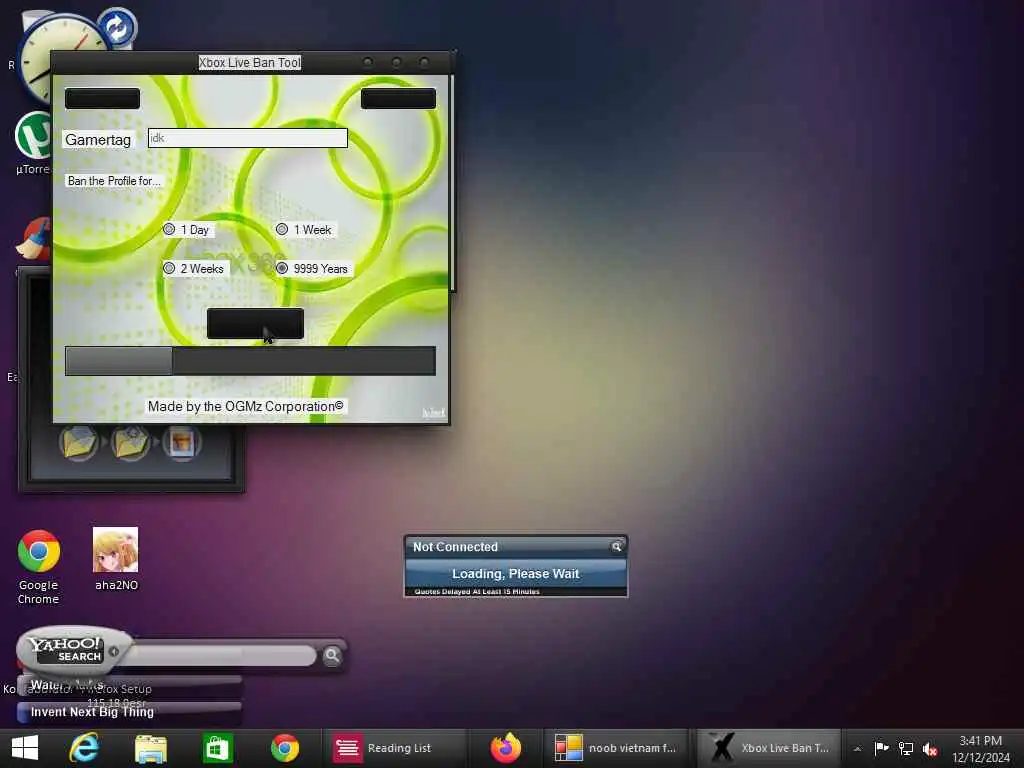The image size is (1024, 768).
Task: Switch to the Xbox Live Ban Tool taskbar item
Action: click(769, 748)
